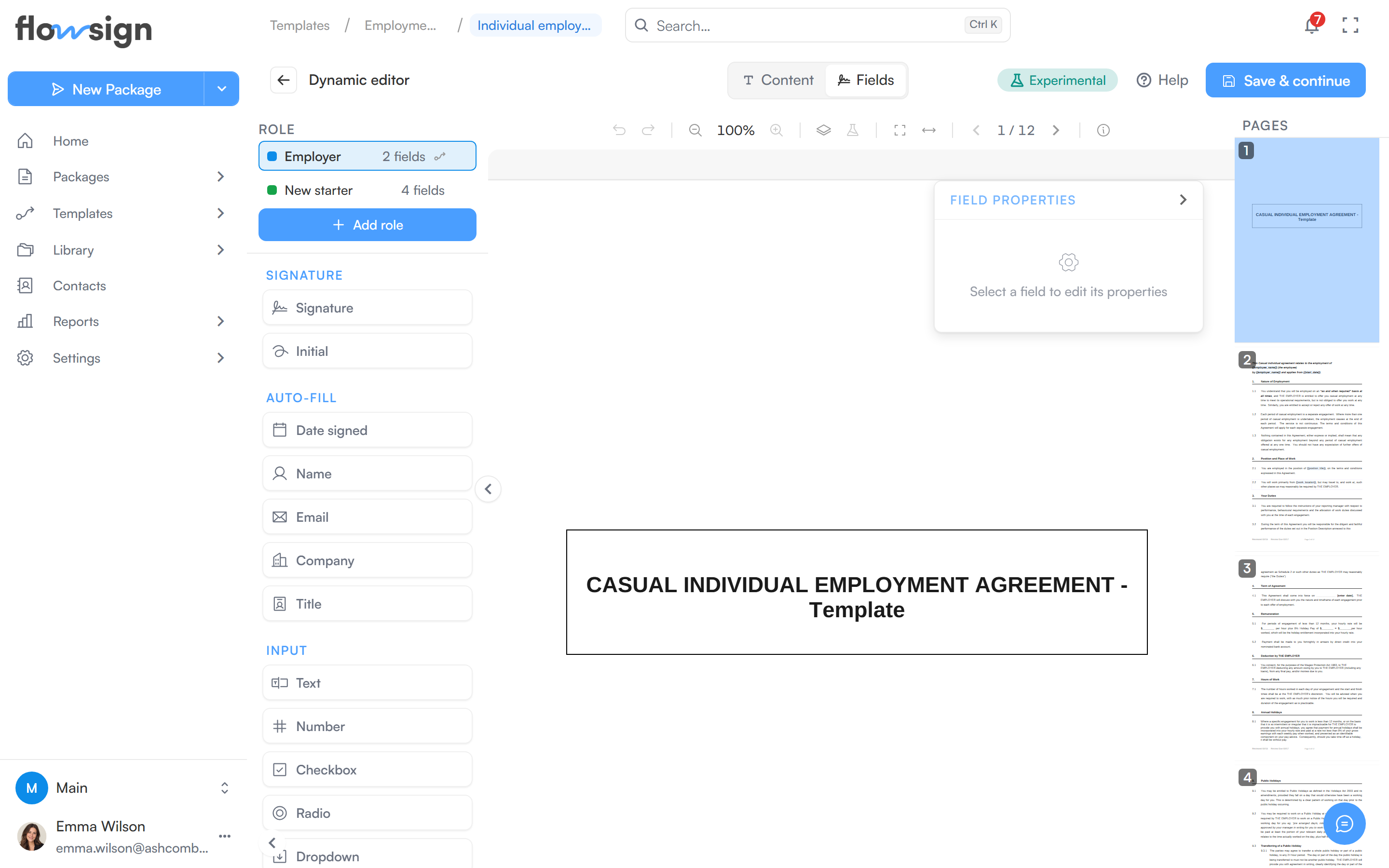Click the redo icon in toolbar

click(x=648, y=130)
